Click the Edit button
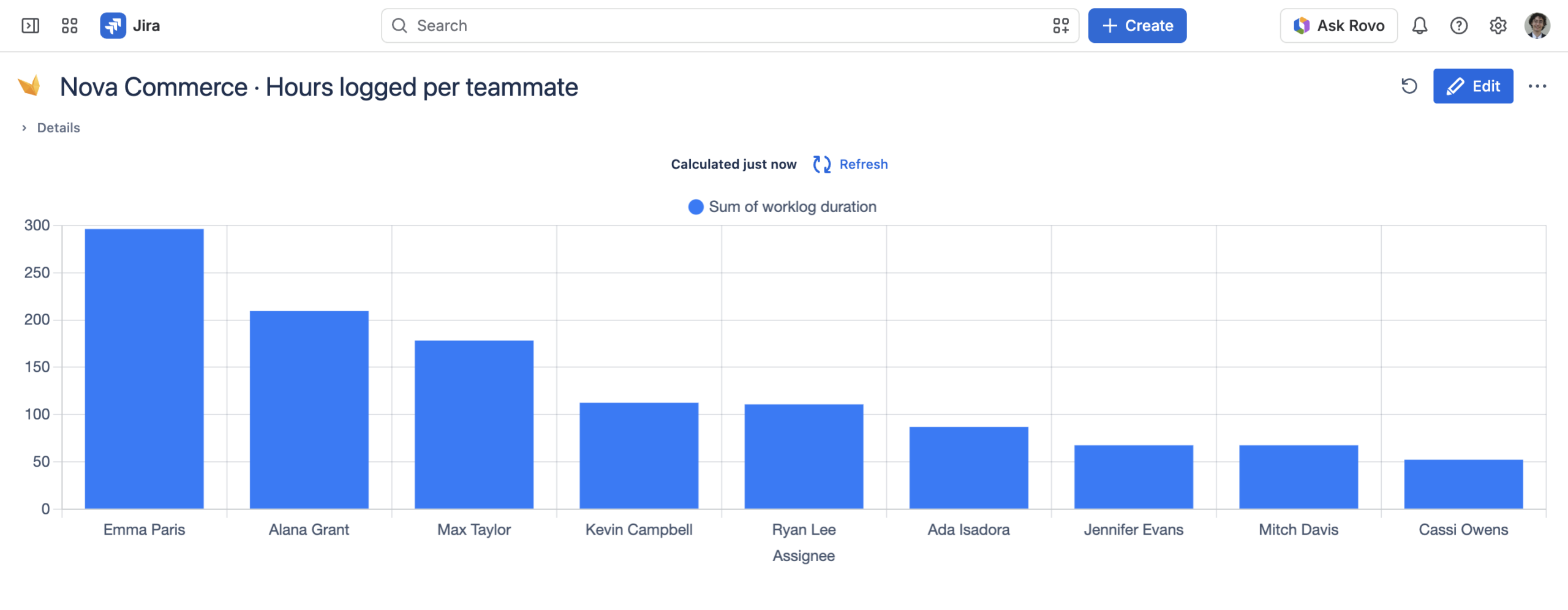Viewport: 1568px width, 610px height. pos(1473,86)
